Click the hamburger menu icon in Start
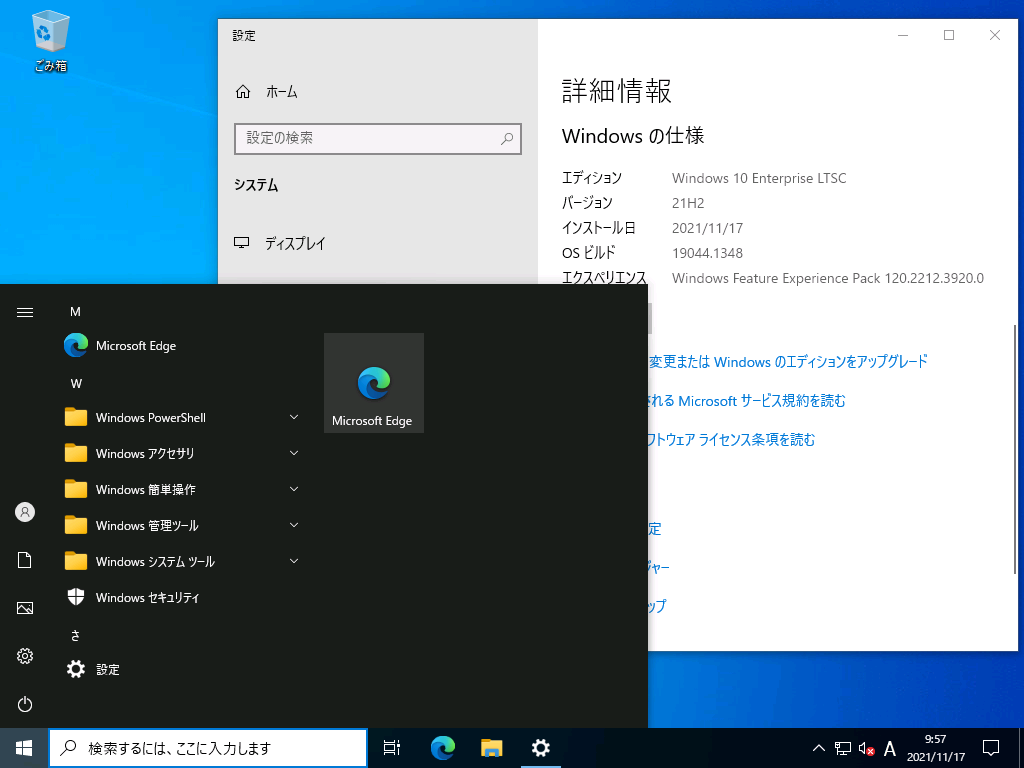The width and height of the screenshot is (1024, 768). (25, 312)
